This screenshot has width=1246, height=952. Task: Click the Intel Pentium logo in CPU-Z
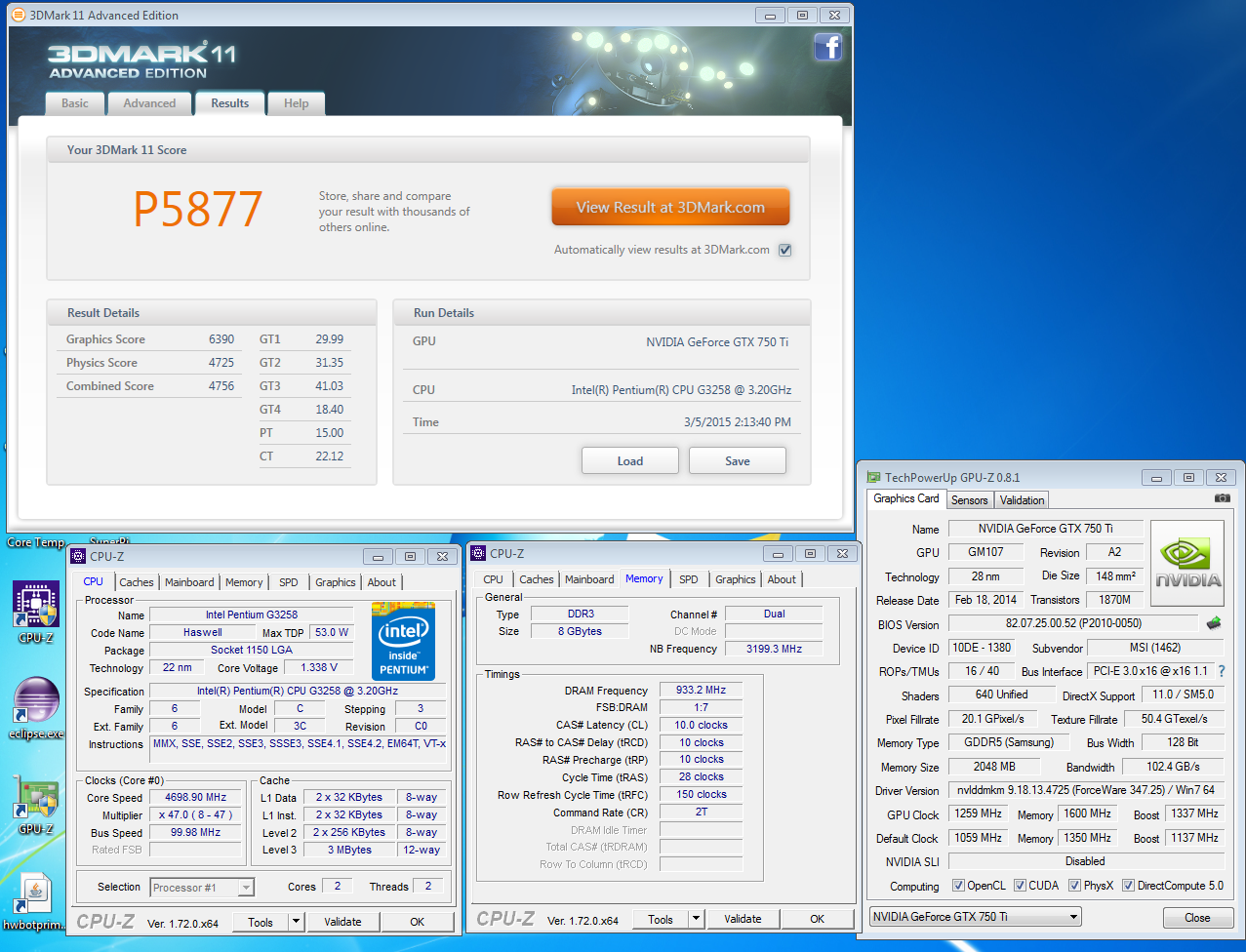pyautogui.click(x=403, y=641)
